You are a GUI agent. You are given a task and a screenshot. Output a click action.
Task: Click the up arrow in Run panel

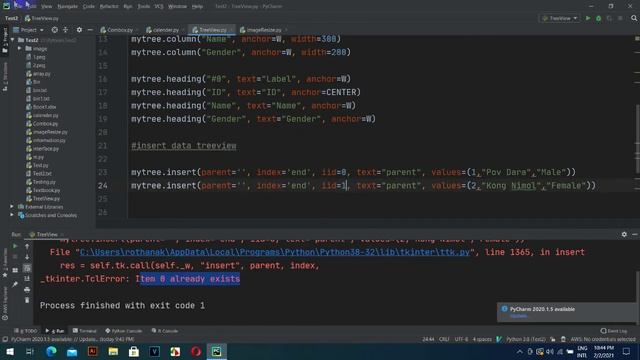[x=27, y=247]
